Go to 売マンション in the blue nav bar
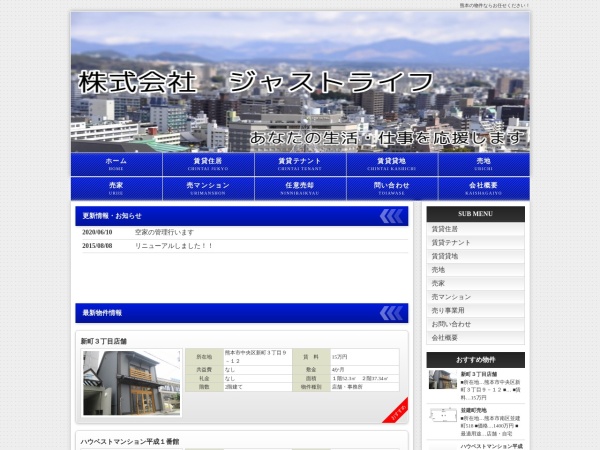 tap(208, 189)
